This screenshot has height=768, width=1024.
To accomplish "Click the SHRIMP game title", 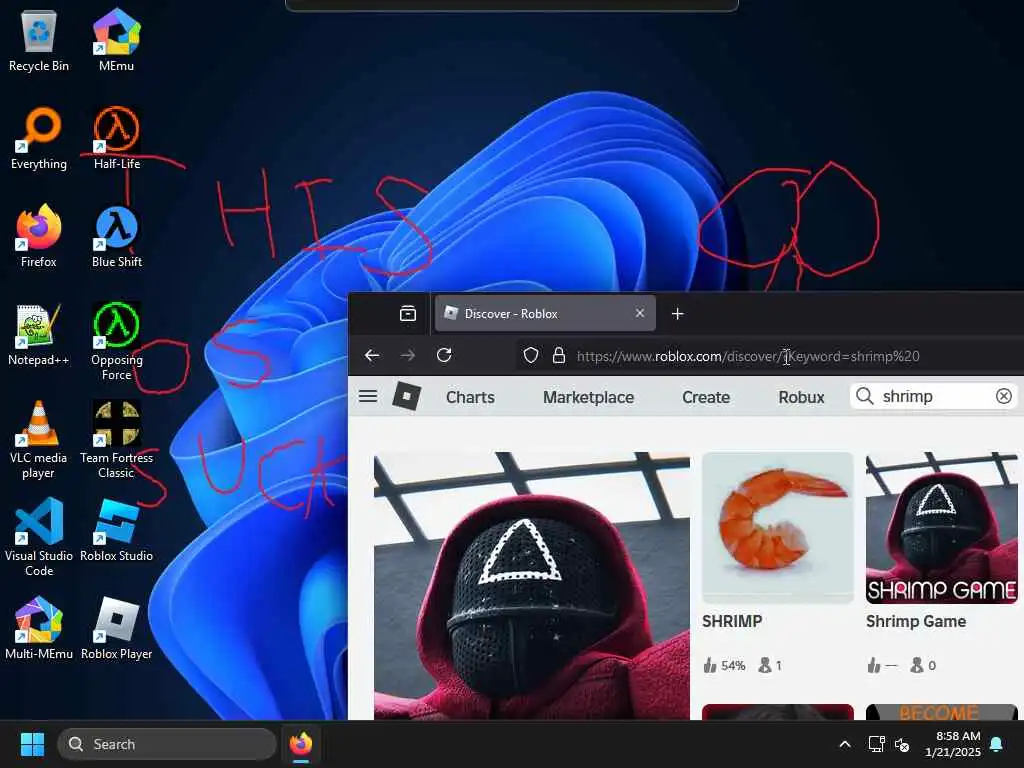I will point(732,621).
